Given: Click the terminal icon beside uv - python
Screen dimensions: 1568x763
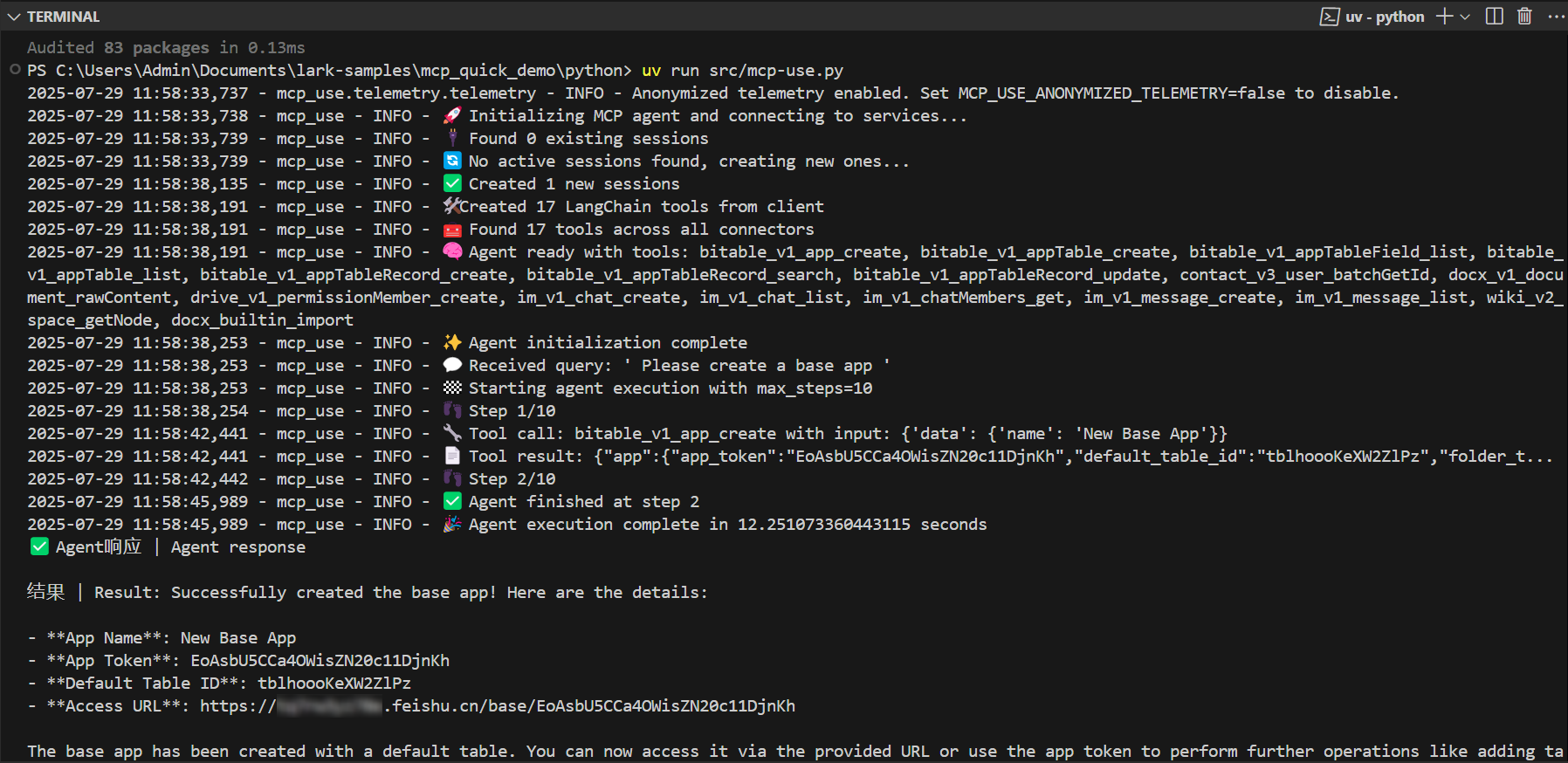Looking at the screenshot, I should tap(1329, 17).
